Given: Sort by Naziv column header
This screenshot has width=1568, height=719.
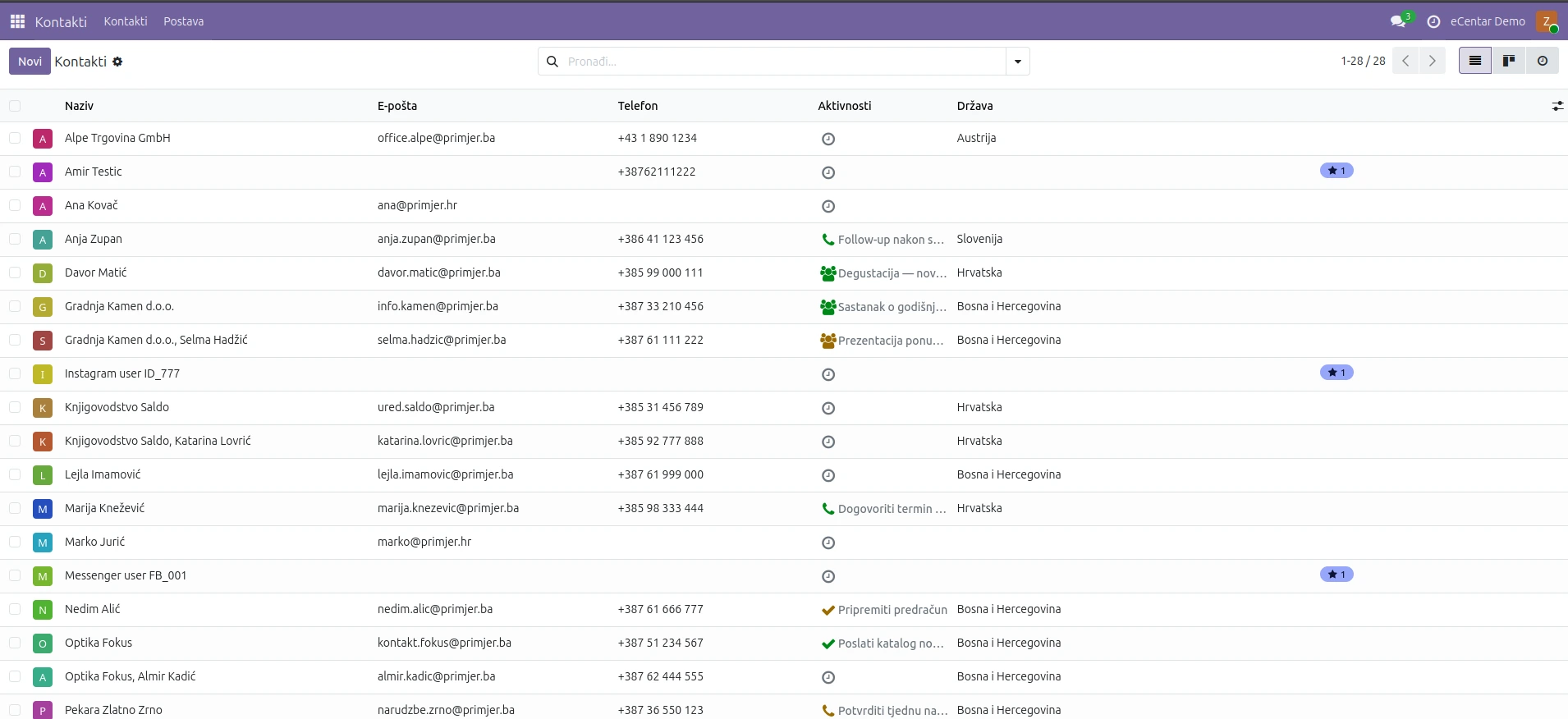Looking at the screenshot, I should [x=79, y=106].
